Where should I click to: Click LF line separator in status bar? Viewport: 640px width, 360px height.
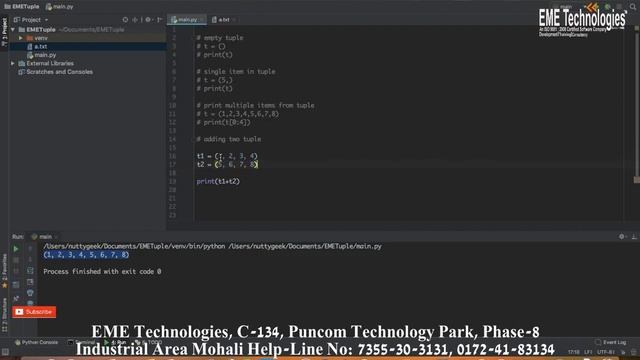point(588,352)
